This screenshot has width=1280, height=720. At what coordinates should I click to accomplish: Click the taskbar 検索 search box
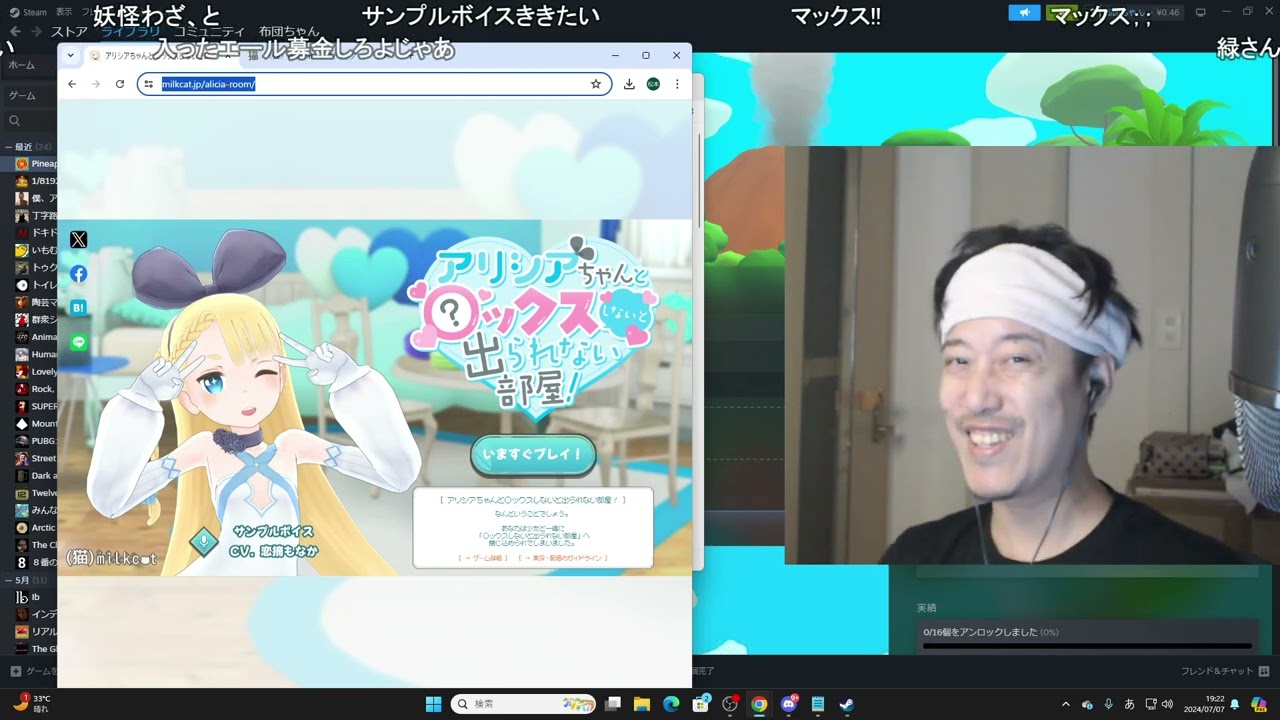[524, 704]
